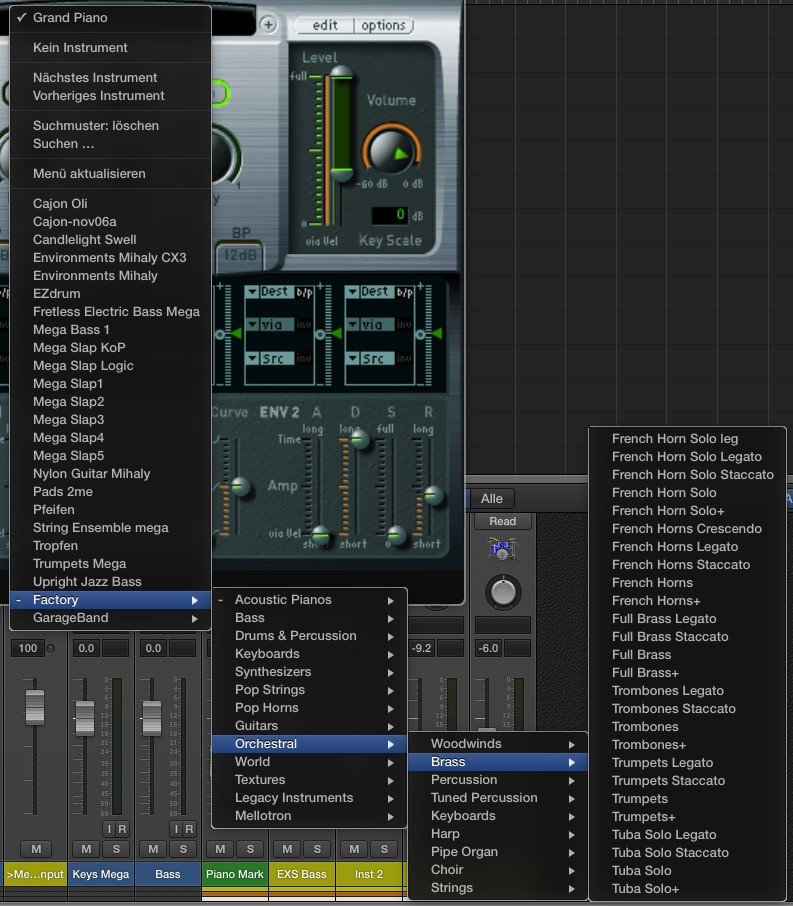This screenshot has width=793, height=906.
Task: Mute the Me...nput channel
Action: click(x=36, y=849)
